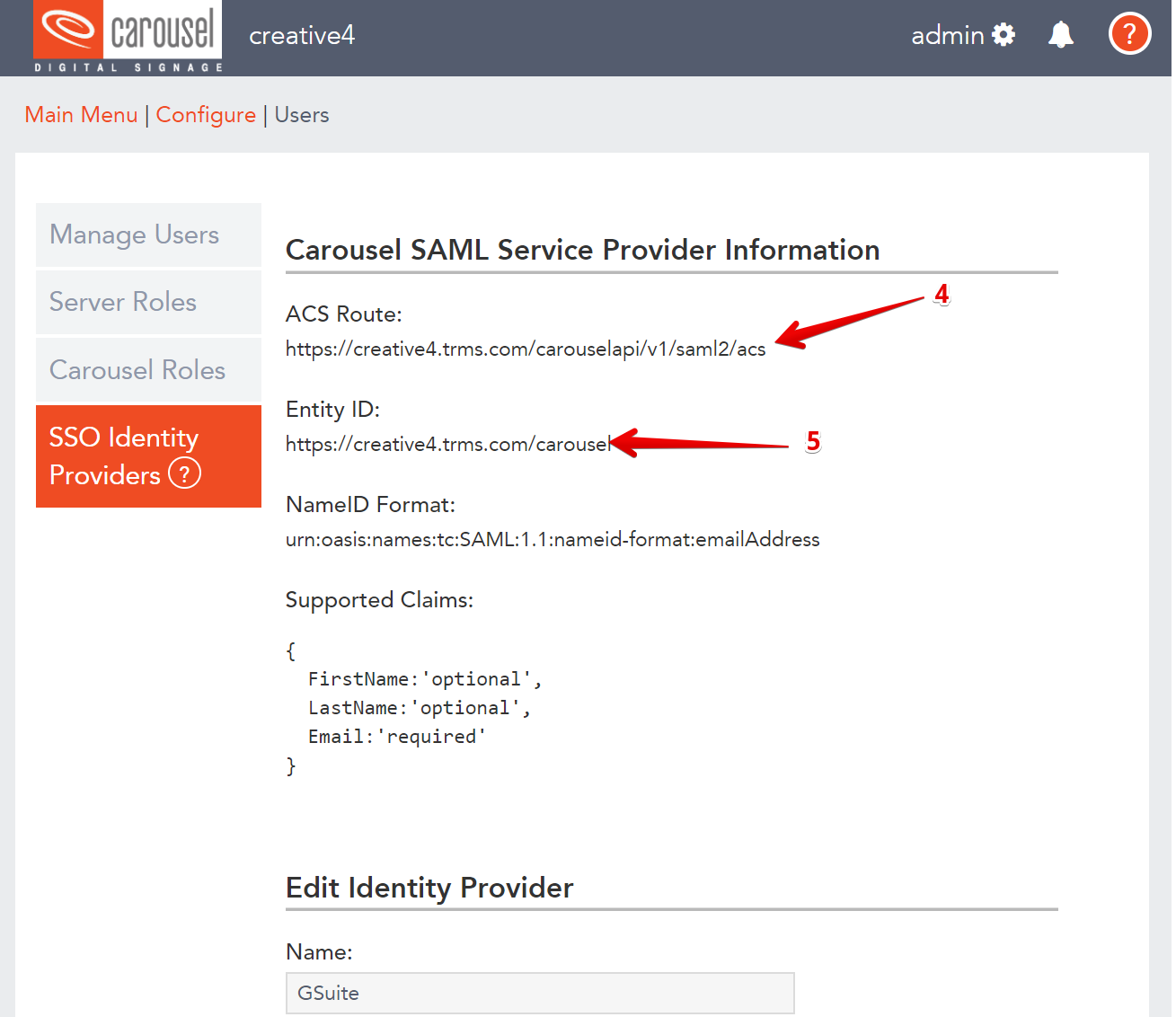Viewport: 1176px width, 1017px height.
Task: Click the Users breadcrumb text
Action: (x=302, y=115)
